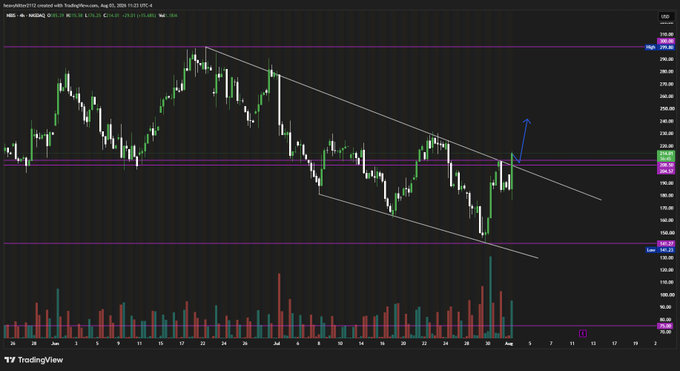
Task: Select the lower descending channel trendline
Action: [428, 226]
